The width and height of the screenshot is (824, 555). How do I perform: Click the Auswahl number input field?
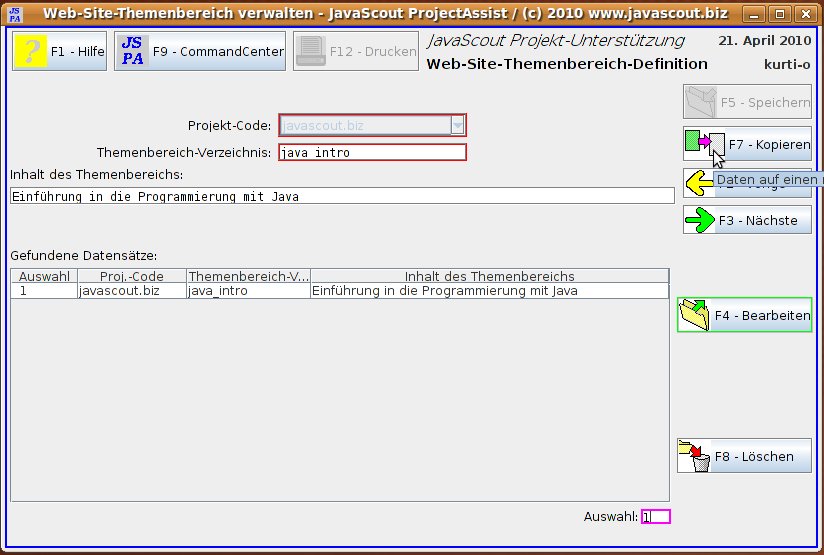656,517
